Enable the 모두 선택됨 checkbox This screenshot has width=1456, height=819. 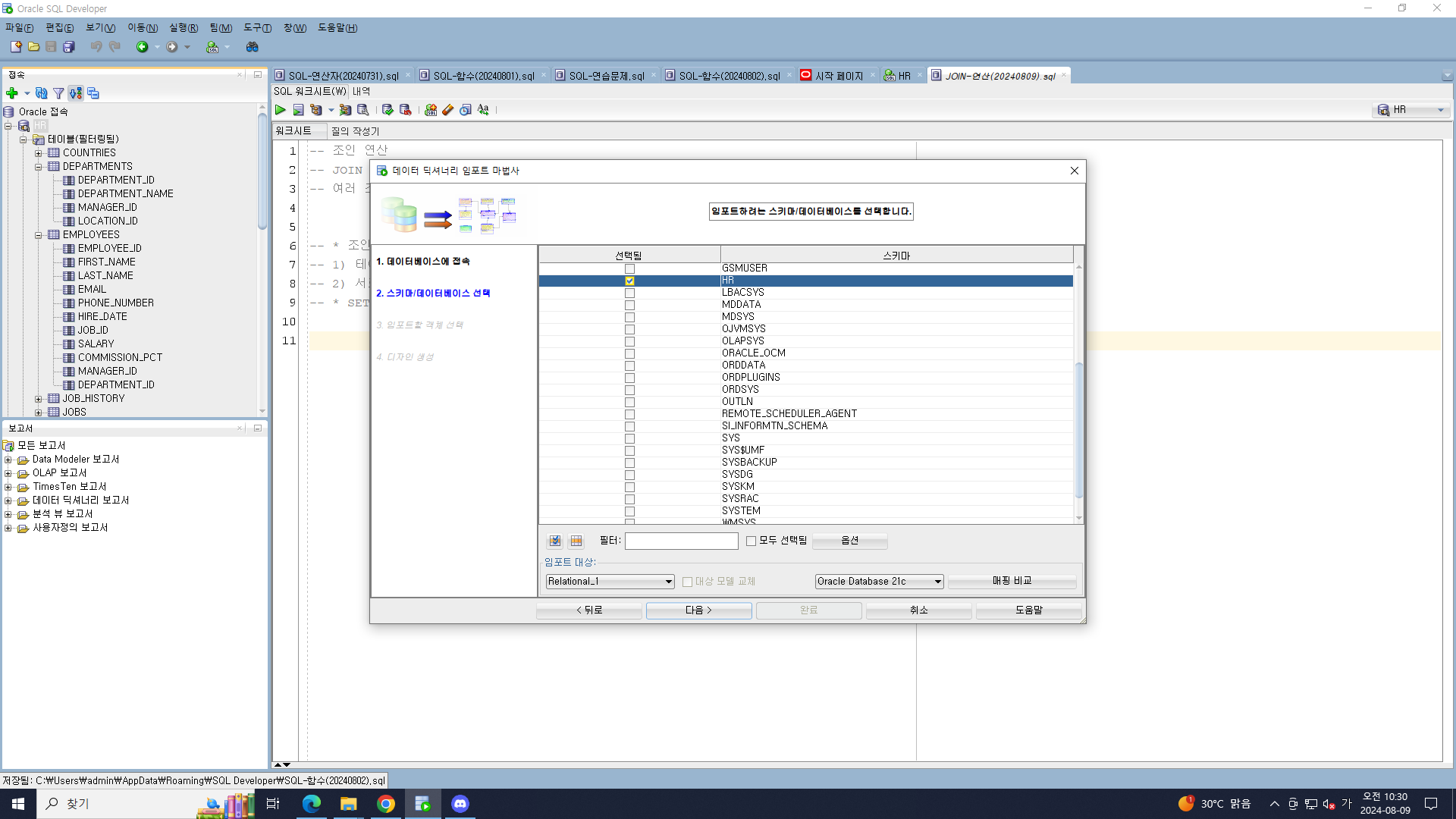(x=751, y=541)
